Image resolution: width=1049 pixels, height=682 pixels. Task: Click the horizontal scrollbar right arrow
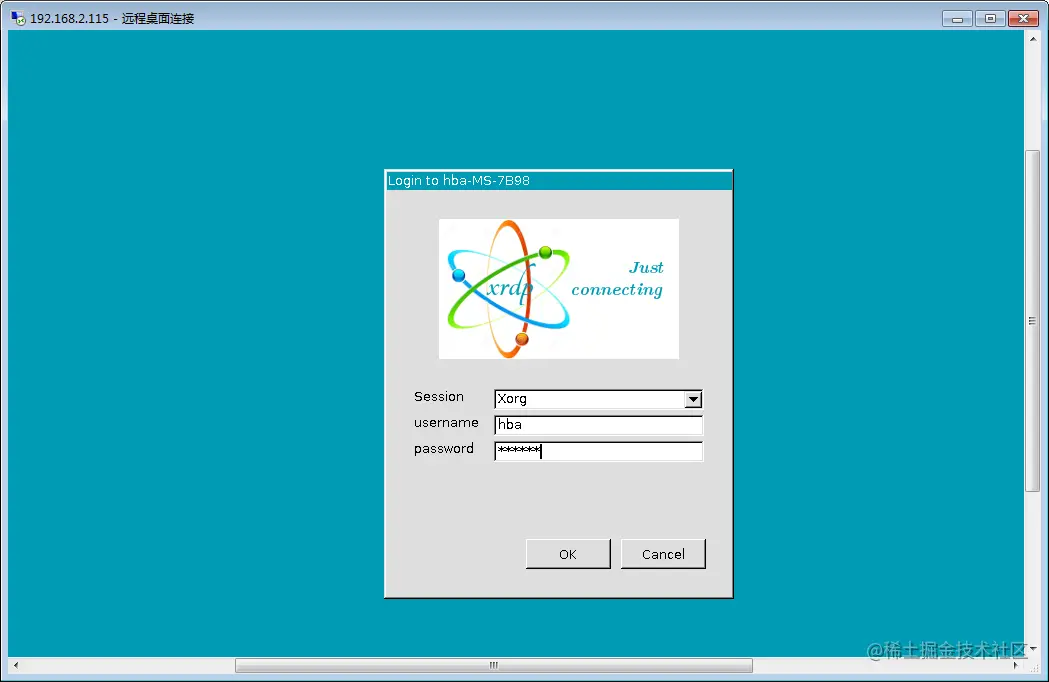[x=1016, y=665]
